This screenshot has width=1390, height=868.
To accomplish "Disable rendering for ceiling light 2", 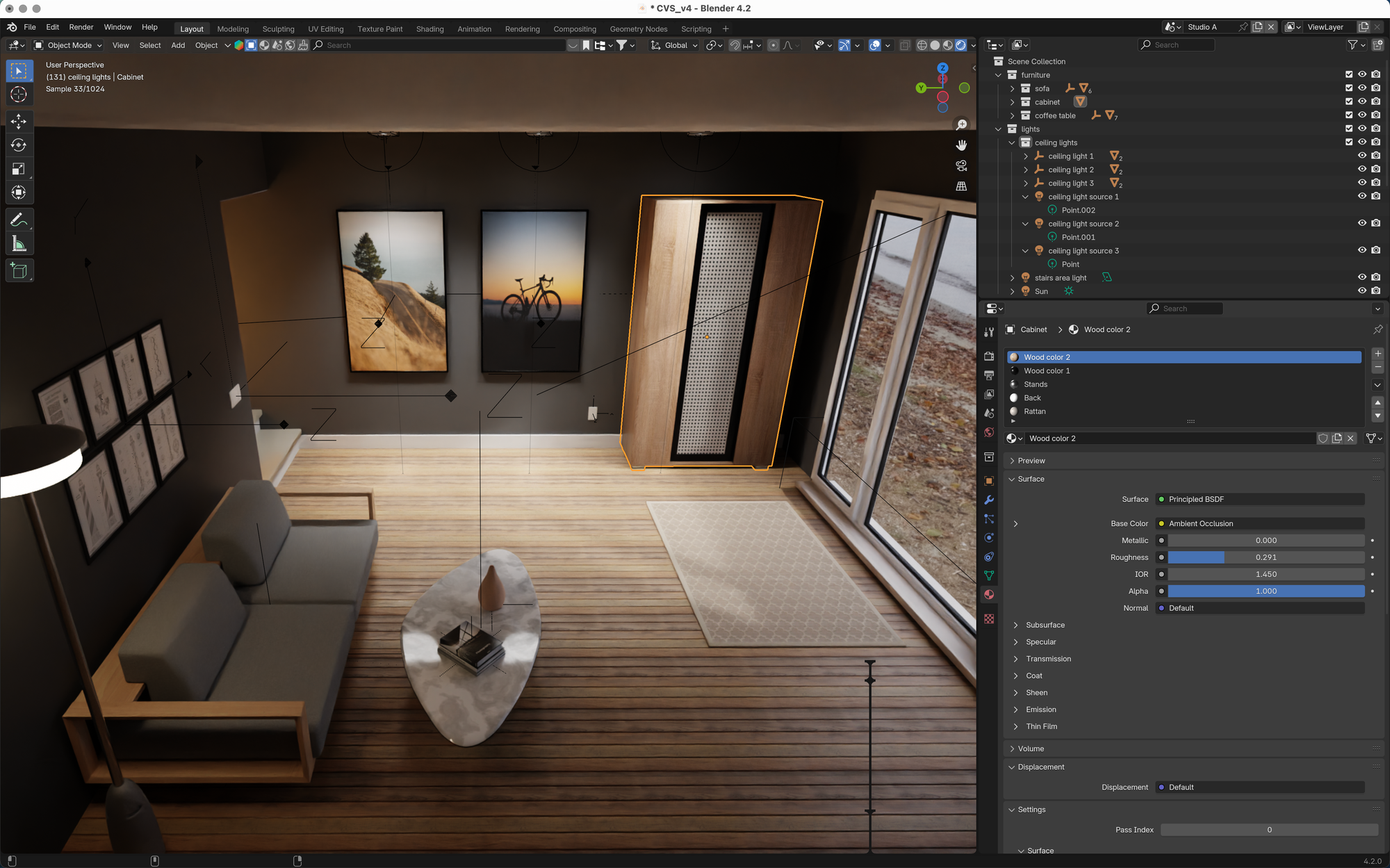I will [x=1375, y=169].
